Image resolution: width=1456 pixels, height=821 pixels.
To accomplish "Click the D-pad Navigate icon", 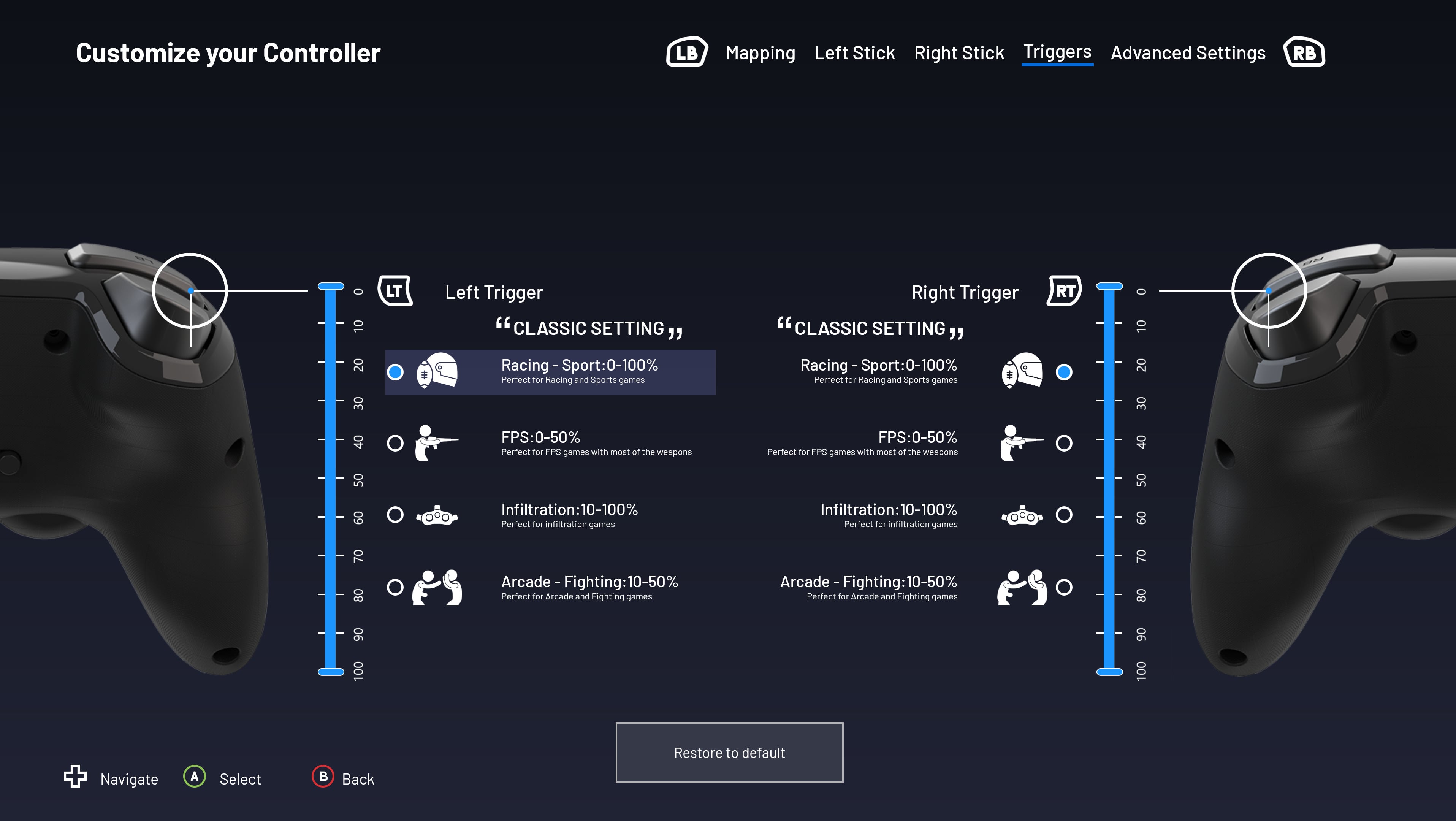I will (75, 776).
